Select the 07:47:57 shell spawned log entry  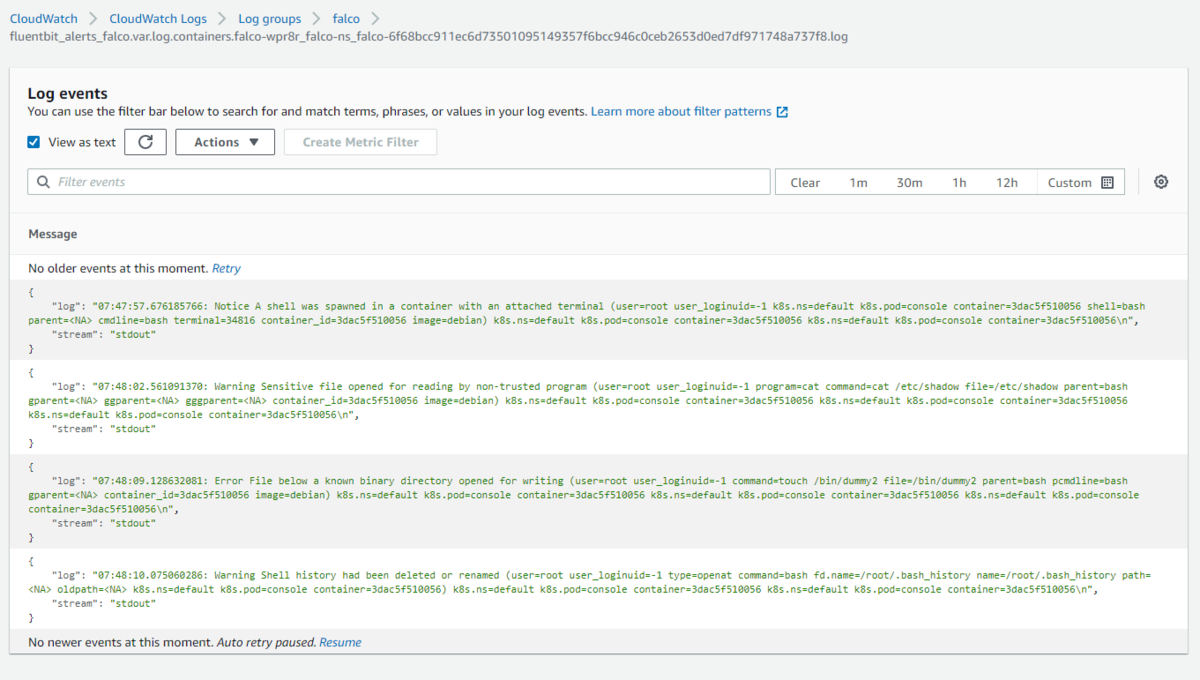600,320
